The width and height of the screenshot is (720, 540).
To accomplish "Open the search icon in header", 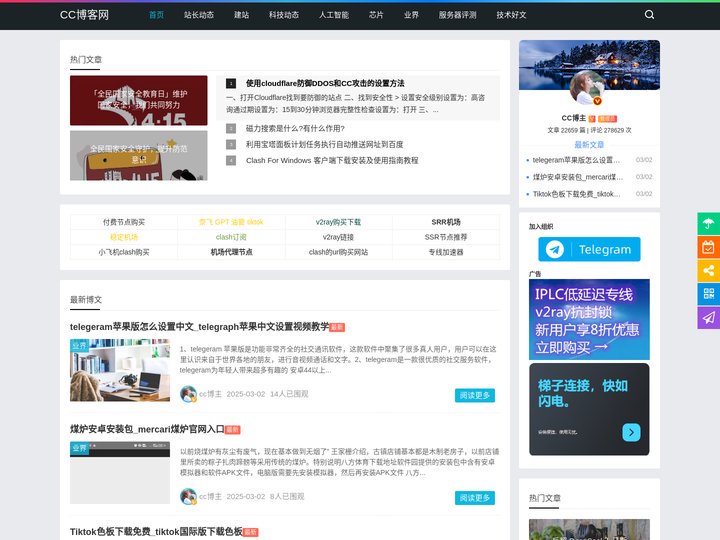I will (649, 15).
